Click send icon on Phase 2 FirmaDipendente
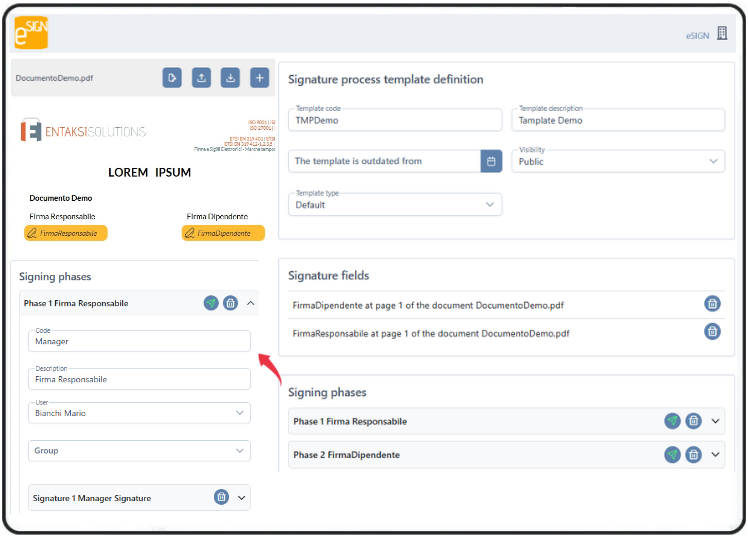The width and height of the screenshot is (748, 540). pos(673,455)
